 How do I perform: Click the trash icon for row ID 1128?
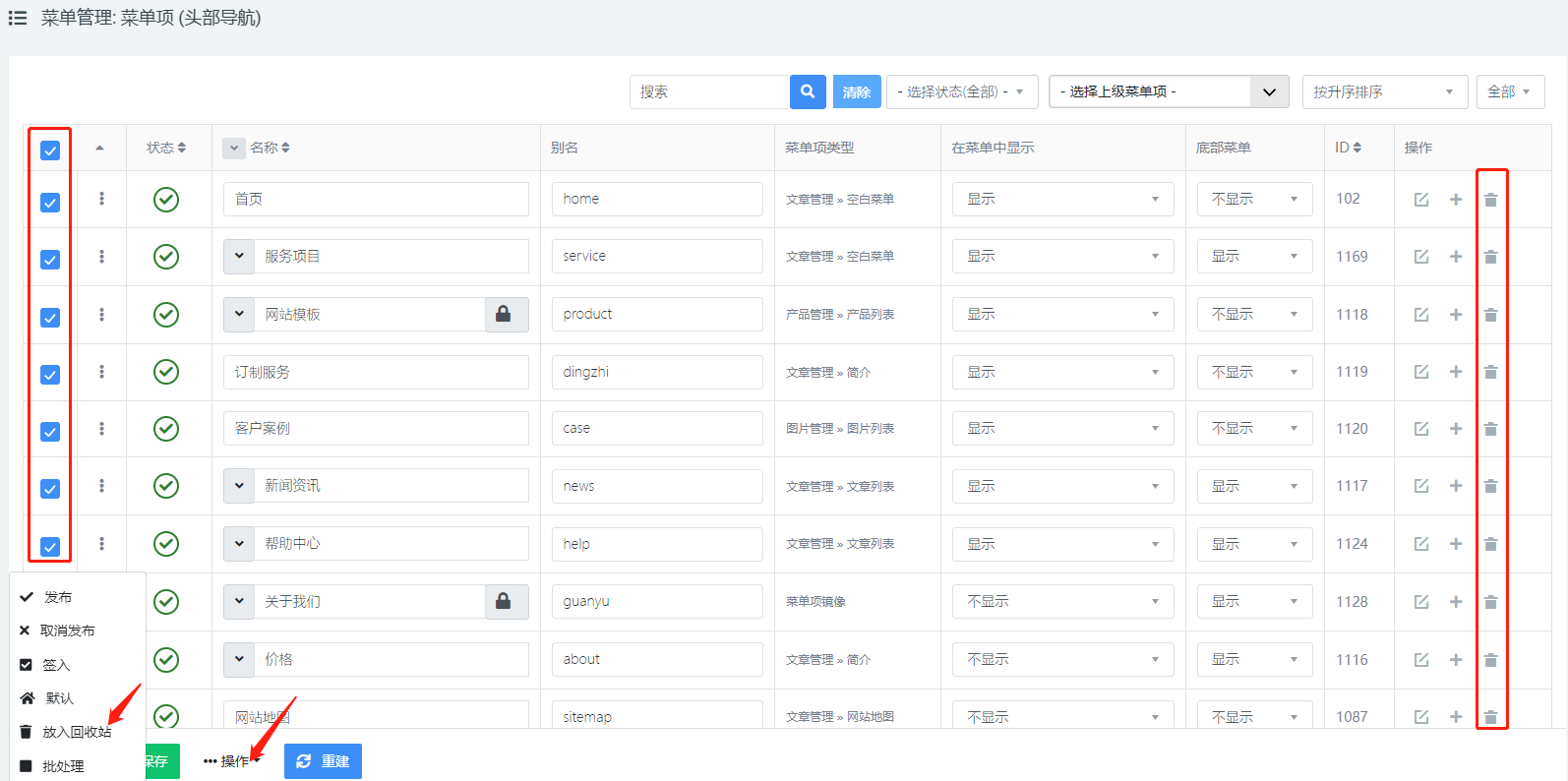pyautogui.click(x=1490, y=602)
